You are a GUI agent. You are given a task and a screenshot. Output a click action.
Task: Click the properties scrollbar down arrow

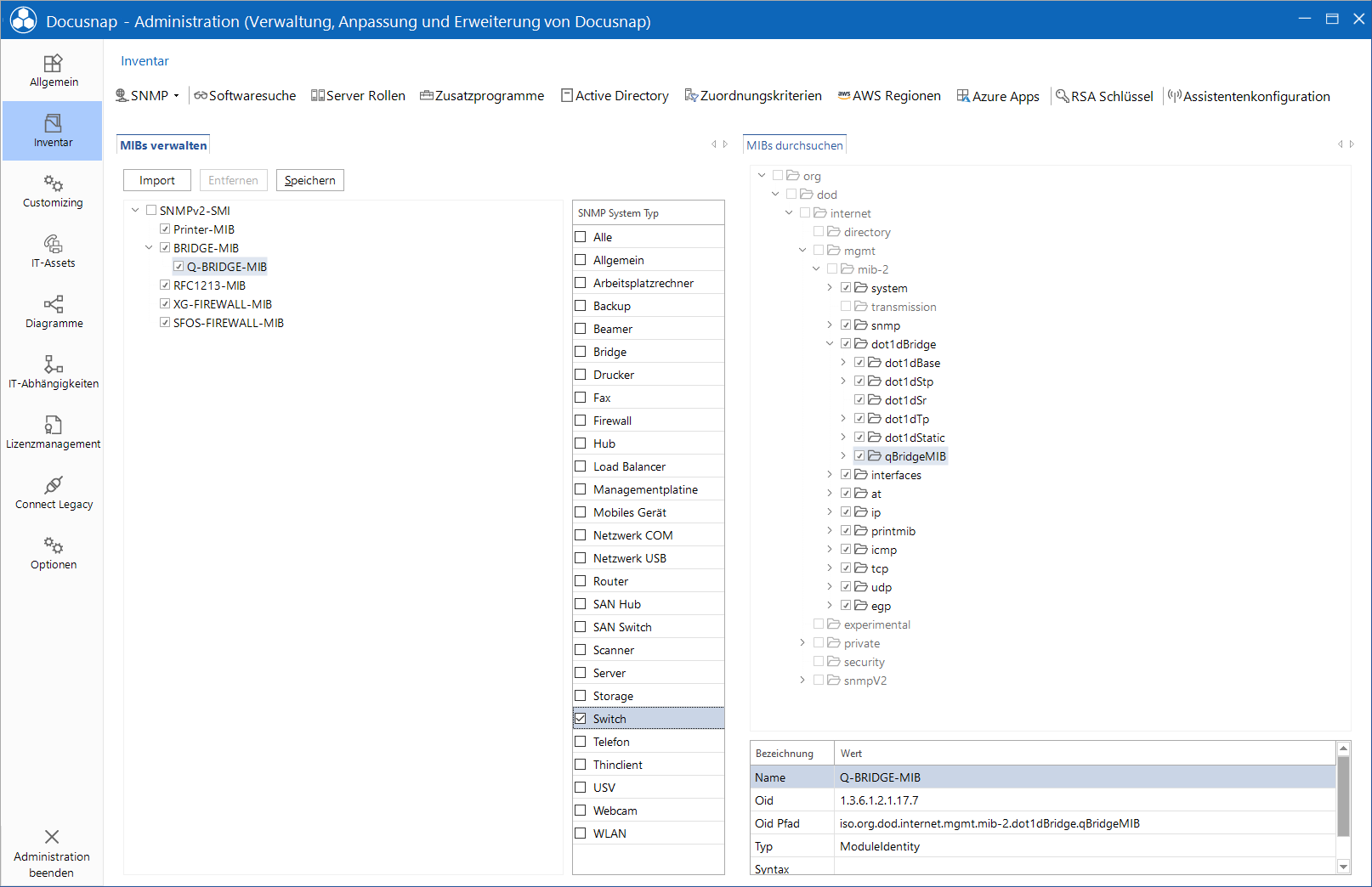click(x=1344, y=867)
